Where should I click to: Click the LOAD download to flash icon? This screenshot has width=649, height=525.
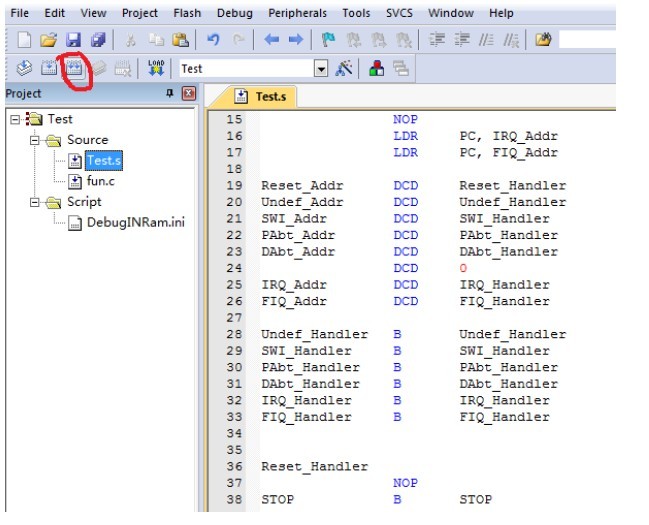tap(156, 69)
